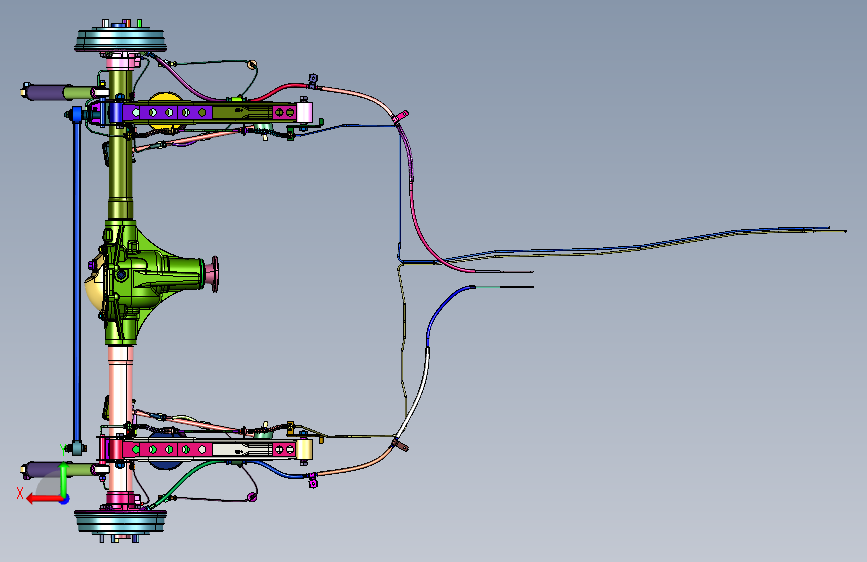Click the red X axis label
Viewport: 867px width, 562px height.
pos(20,493)
